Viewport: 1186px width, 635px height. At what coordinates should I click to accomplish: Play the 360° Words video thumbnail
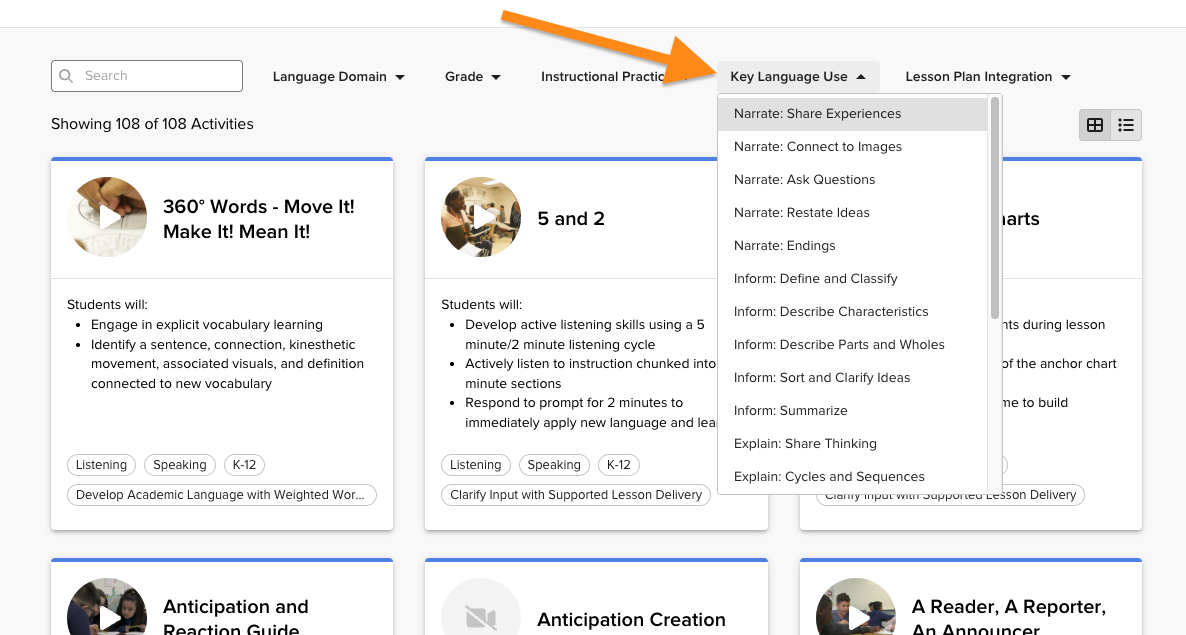tap(107, 217)
